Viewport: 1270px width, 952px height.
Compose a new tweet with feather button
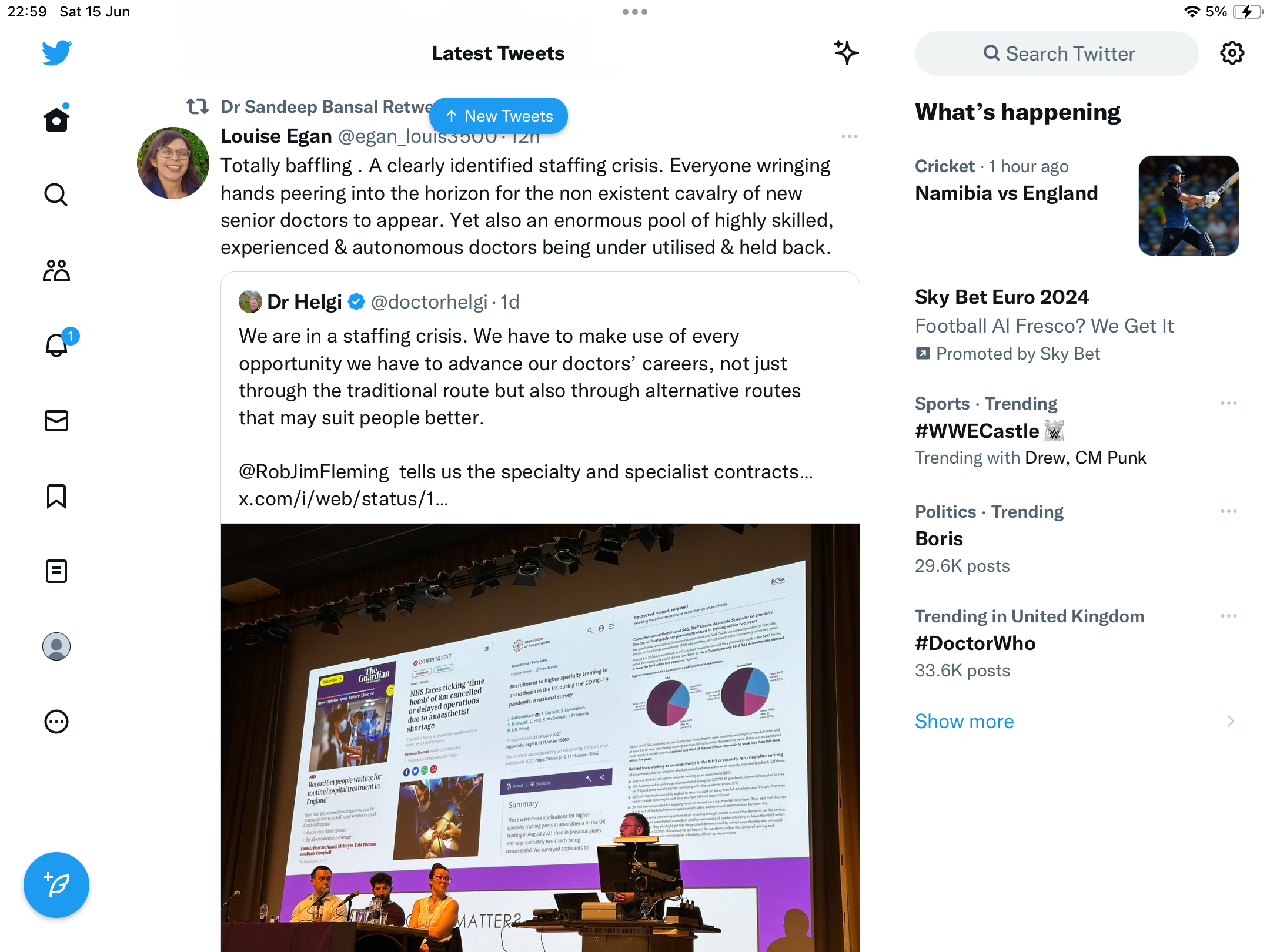click(x=56, y=885)
